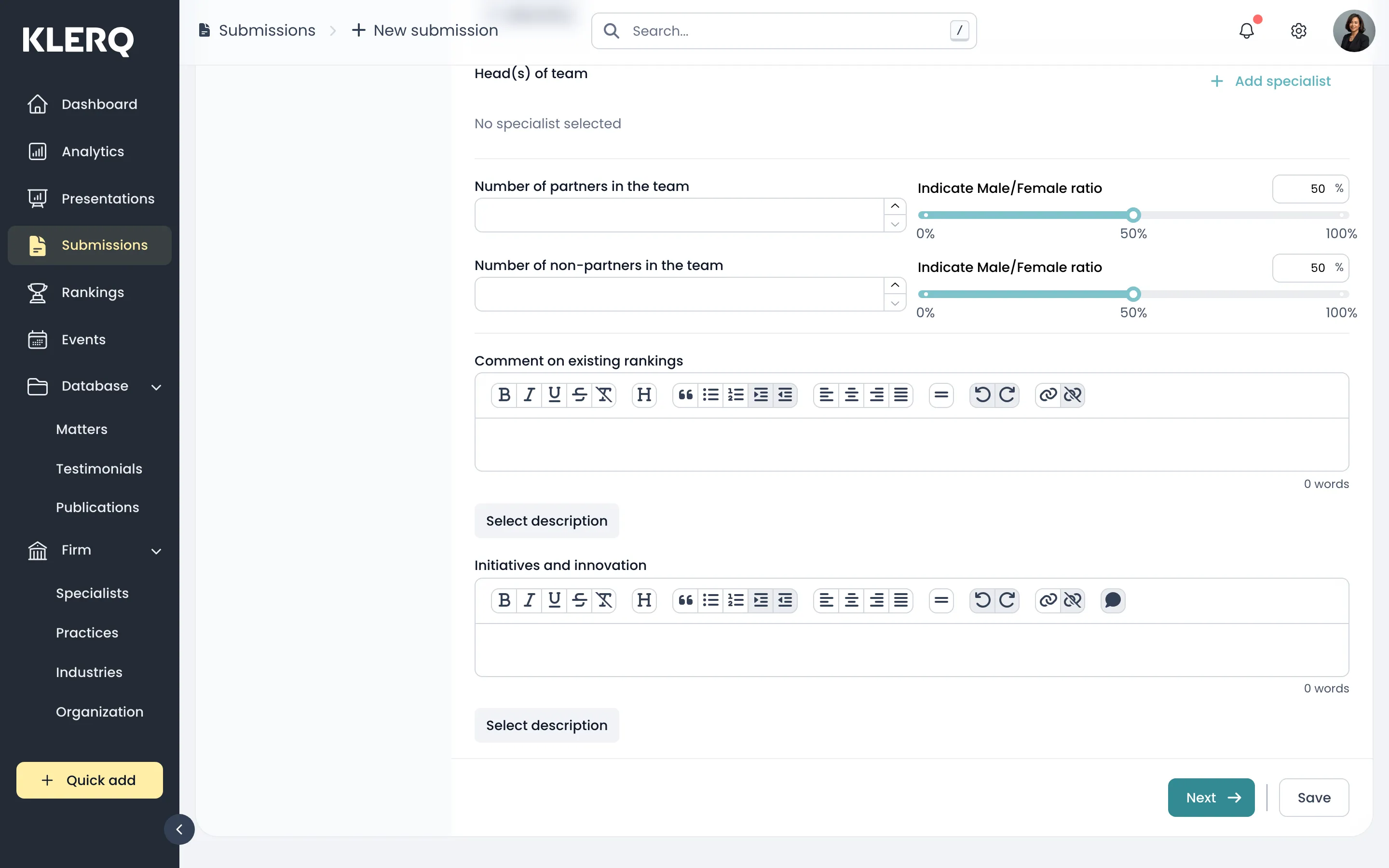Center text in Comment on existing rankings editor

pos(851,395)
